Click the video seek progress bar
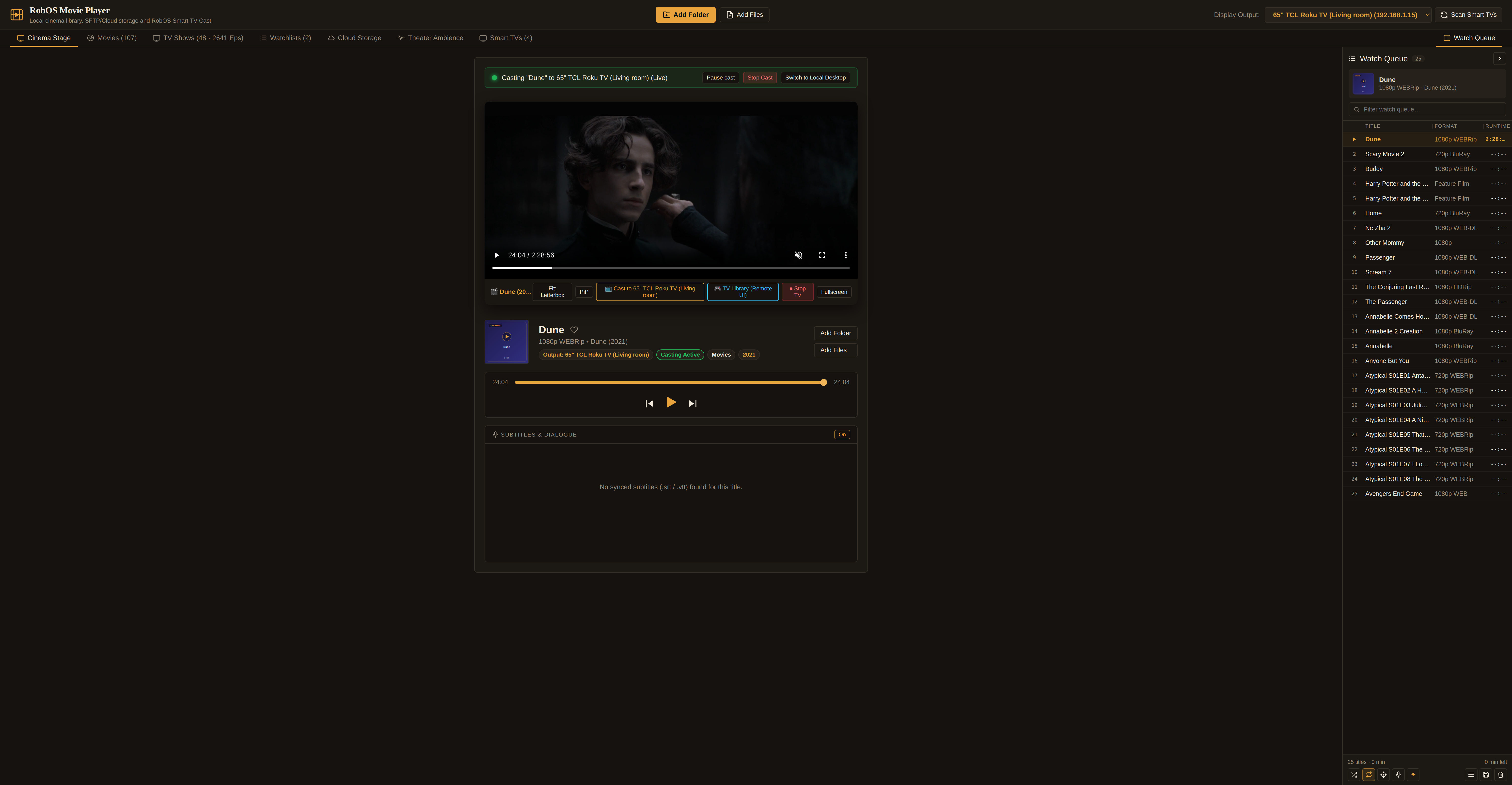1512x785 pixels. [x=671, y=268]
